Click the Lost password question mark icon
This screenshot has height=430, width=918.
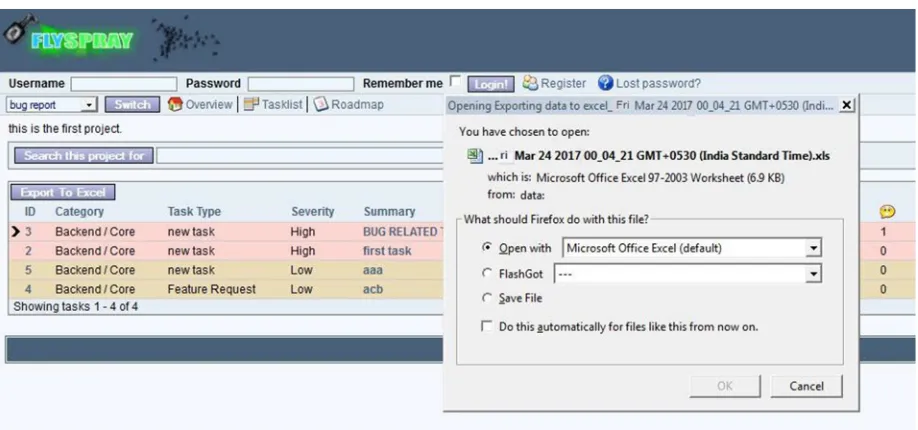click(605, 83)
